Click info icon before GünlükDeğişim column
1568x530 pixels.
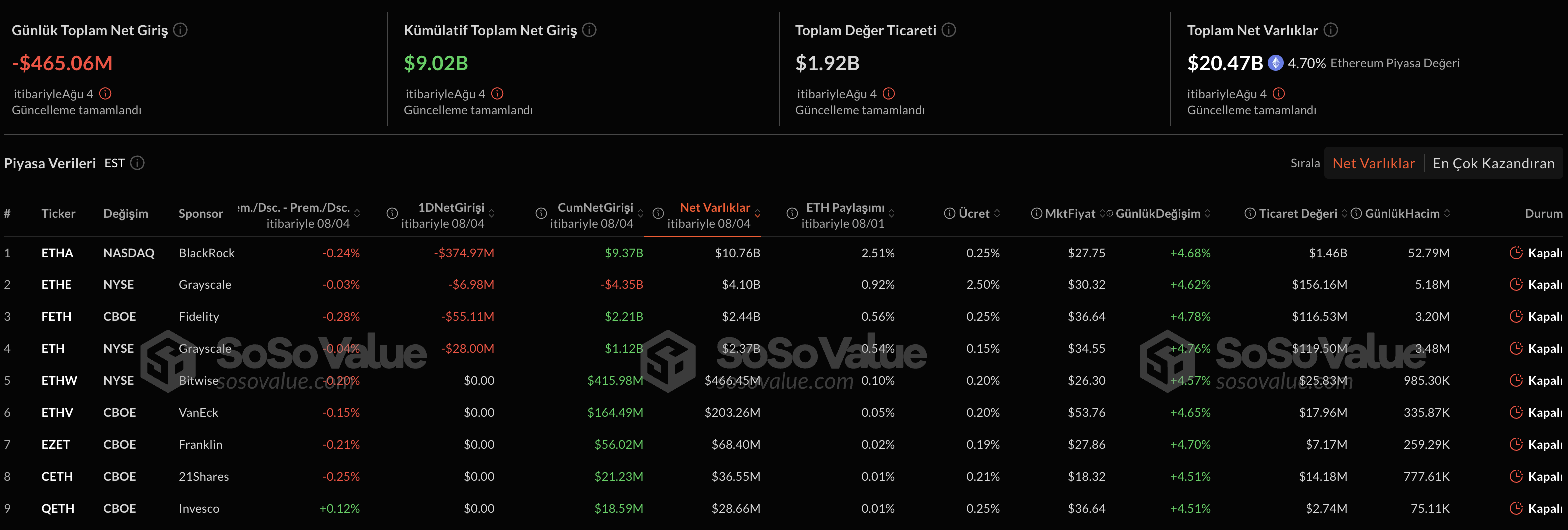click(x=1109, y=213)
